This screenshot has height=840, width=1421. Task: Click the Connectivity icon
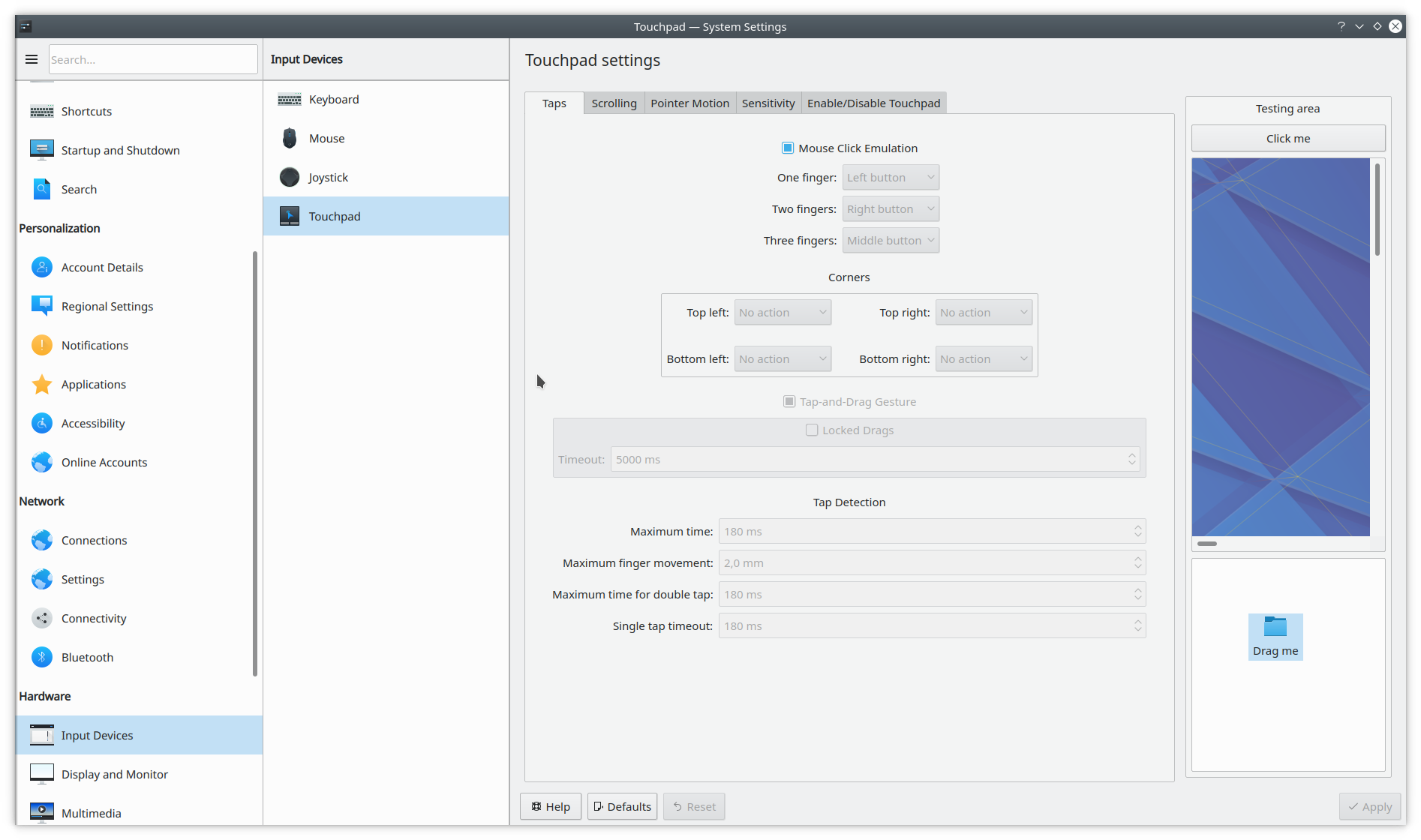point(42,618)
